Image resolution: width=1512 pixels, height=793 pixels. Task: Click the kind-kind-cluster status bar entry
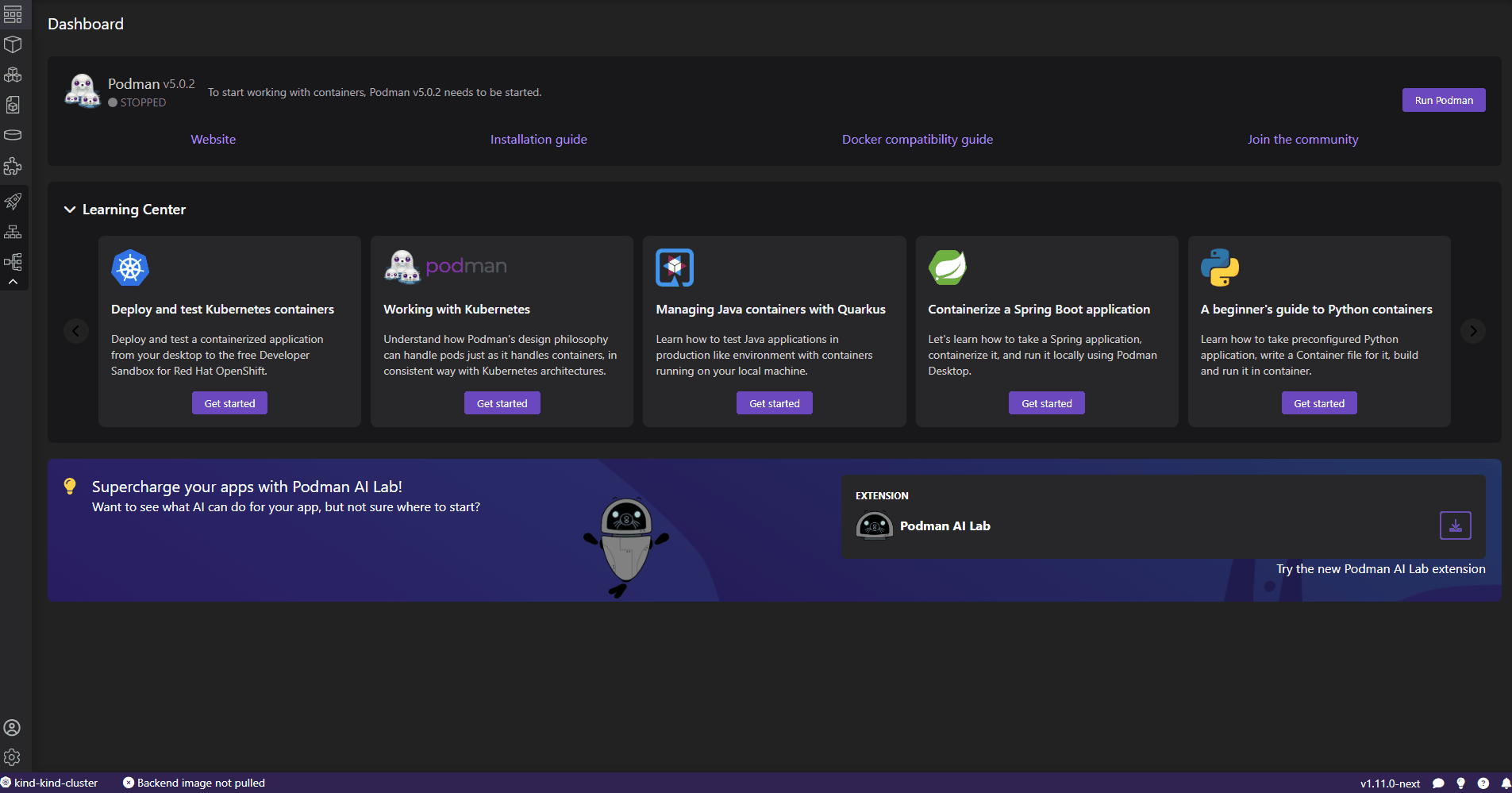coord(49,783)
